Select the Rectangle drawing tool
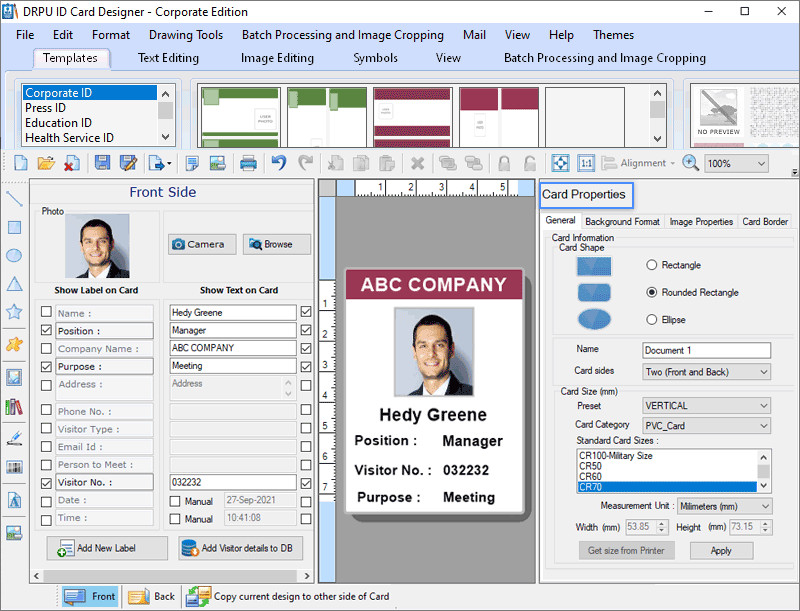 14,227
